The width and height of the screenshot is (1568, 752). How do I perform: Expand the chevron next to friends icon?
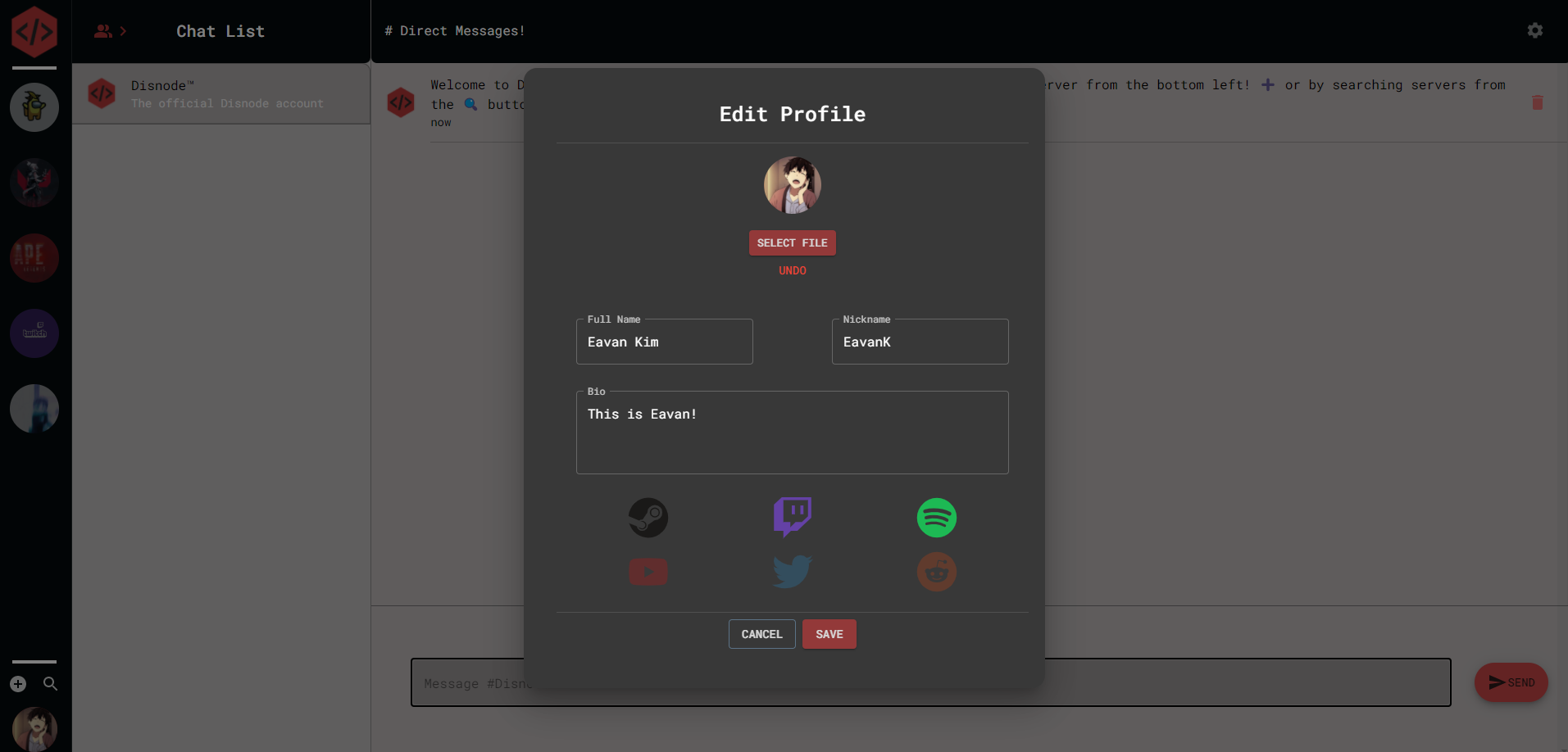pos(123,31)
